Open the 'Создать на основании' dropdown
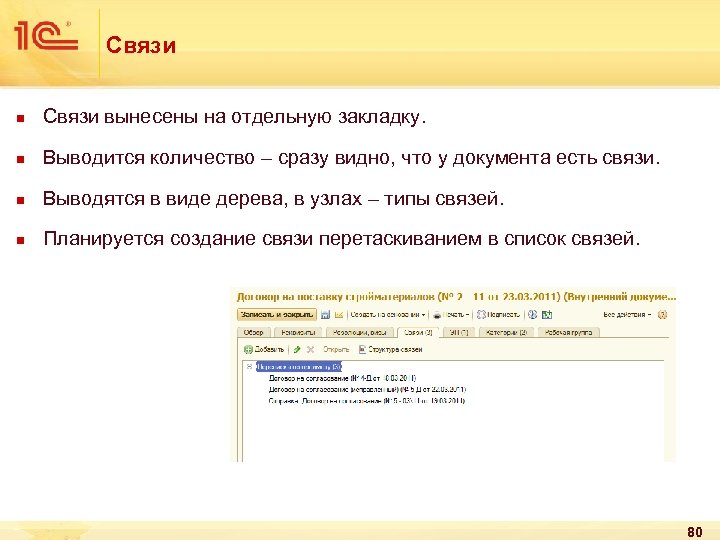 (388, 315)
